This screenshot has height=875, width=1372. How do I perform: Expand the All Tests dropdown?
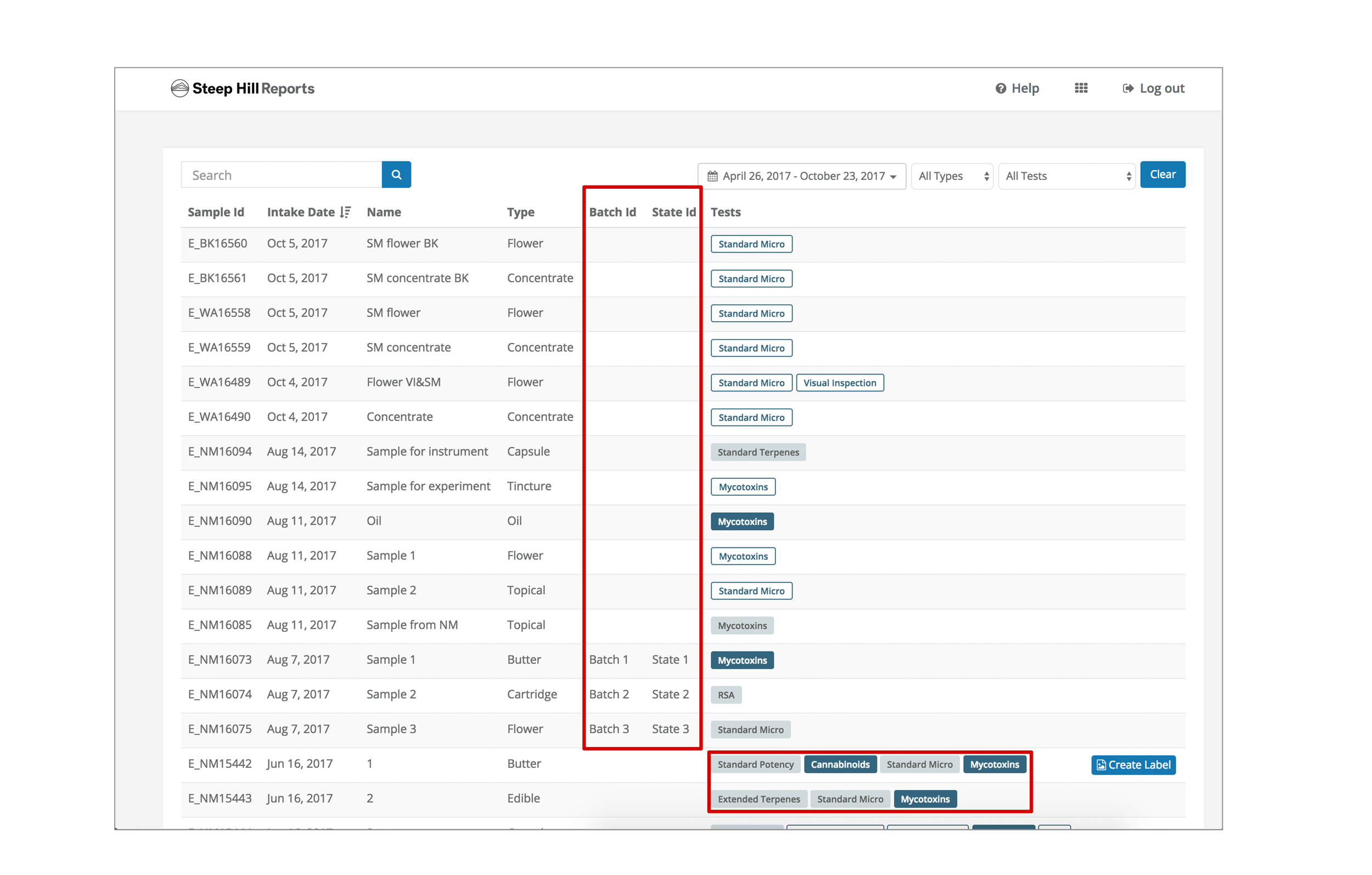pyautogui.click(x=1067, y=176)
